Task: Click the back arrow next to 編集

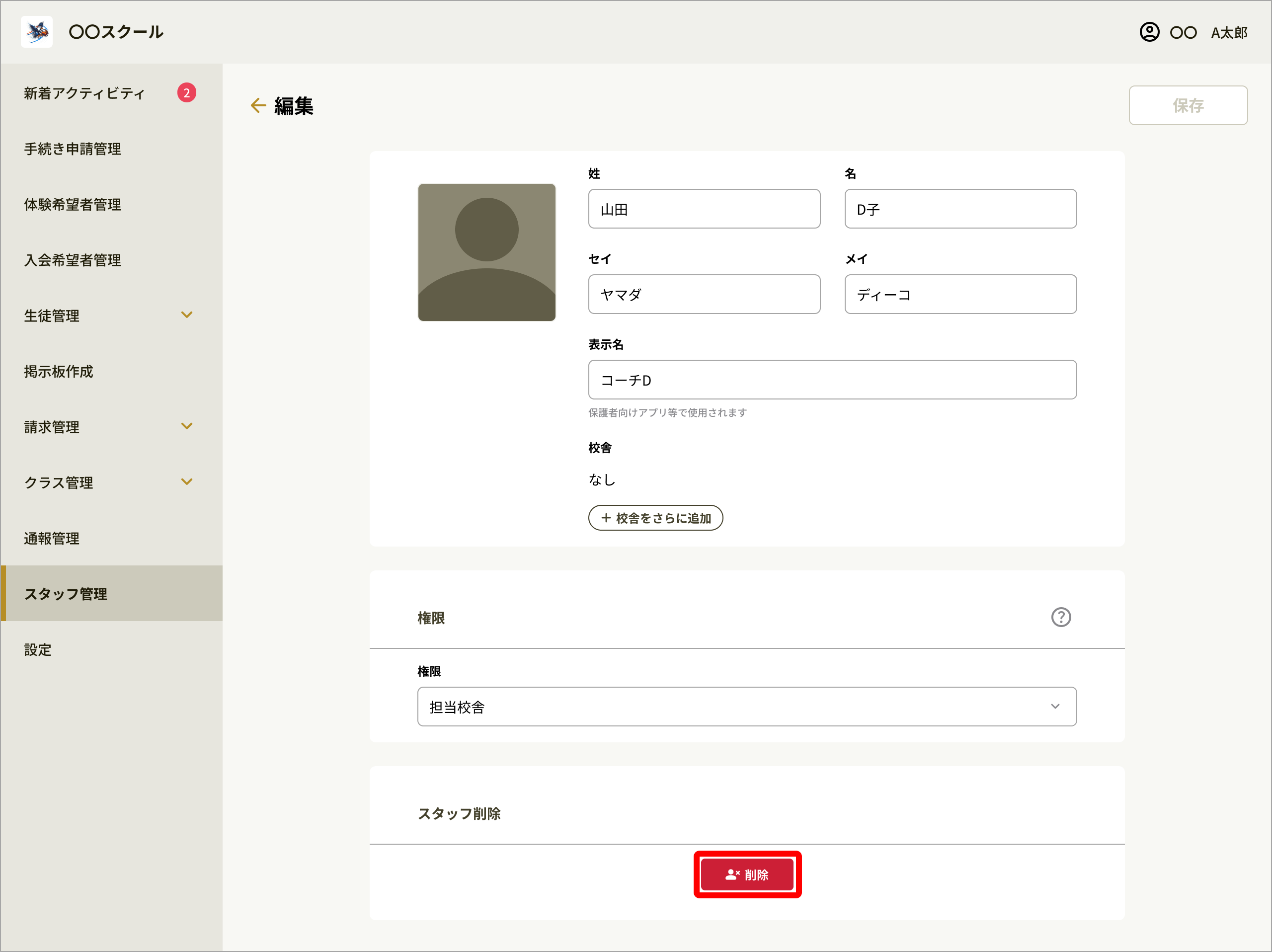Action: pyautogui.click(x=258, y=105)
